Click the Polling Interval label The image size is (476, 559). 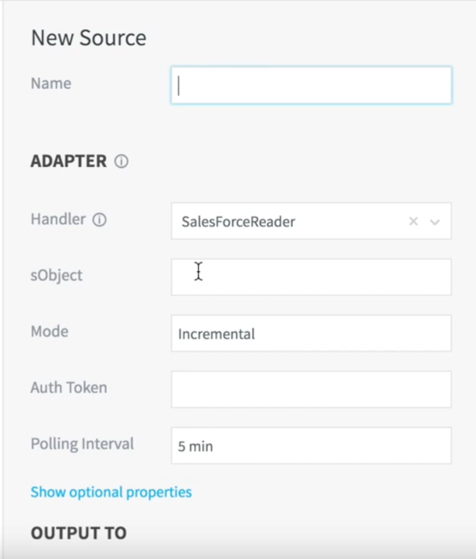pyautogui.click(x=82, y=444)
